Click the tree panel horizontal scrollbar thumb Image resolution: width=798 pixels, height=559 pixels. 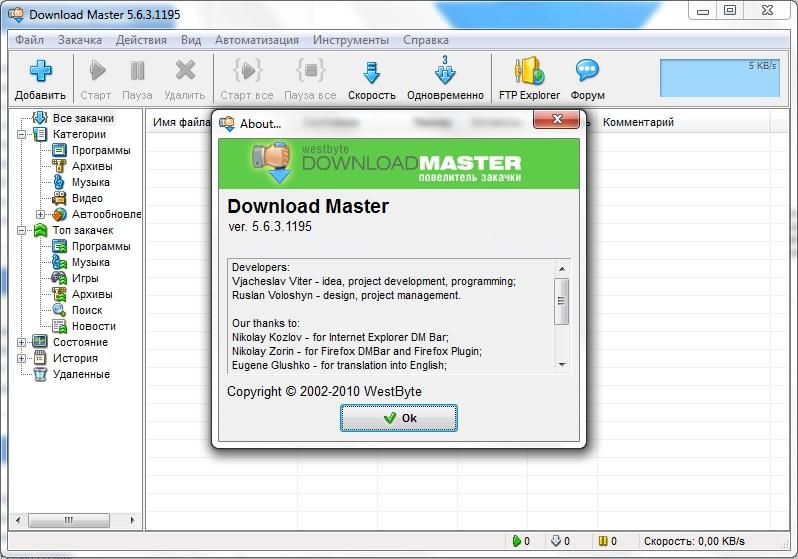pyautogui.click(x=69, y=520)
